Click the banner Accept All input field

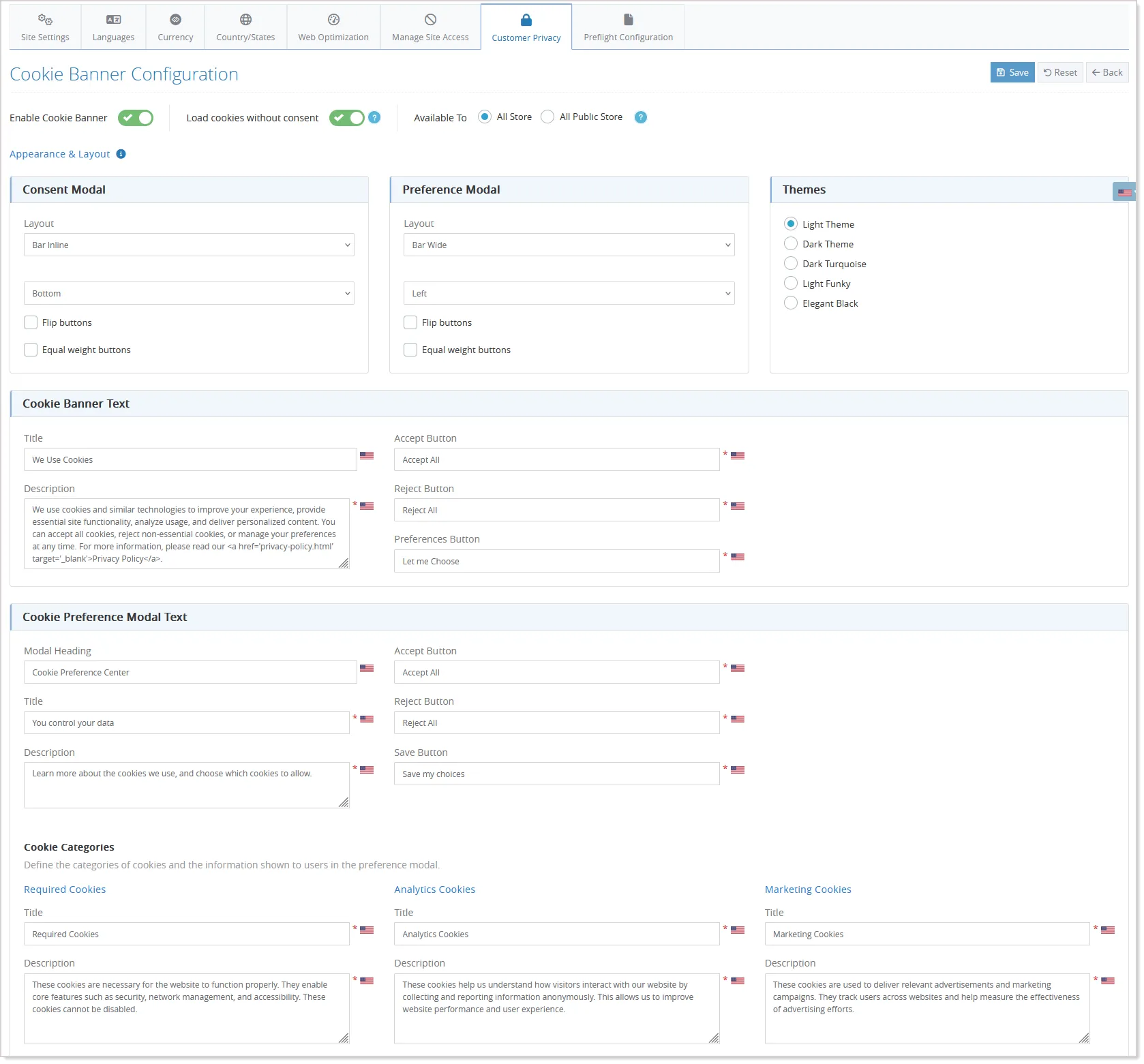pyautogui.click(x=556, y=459)
